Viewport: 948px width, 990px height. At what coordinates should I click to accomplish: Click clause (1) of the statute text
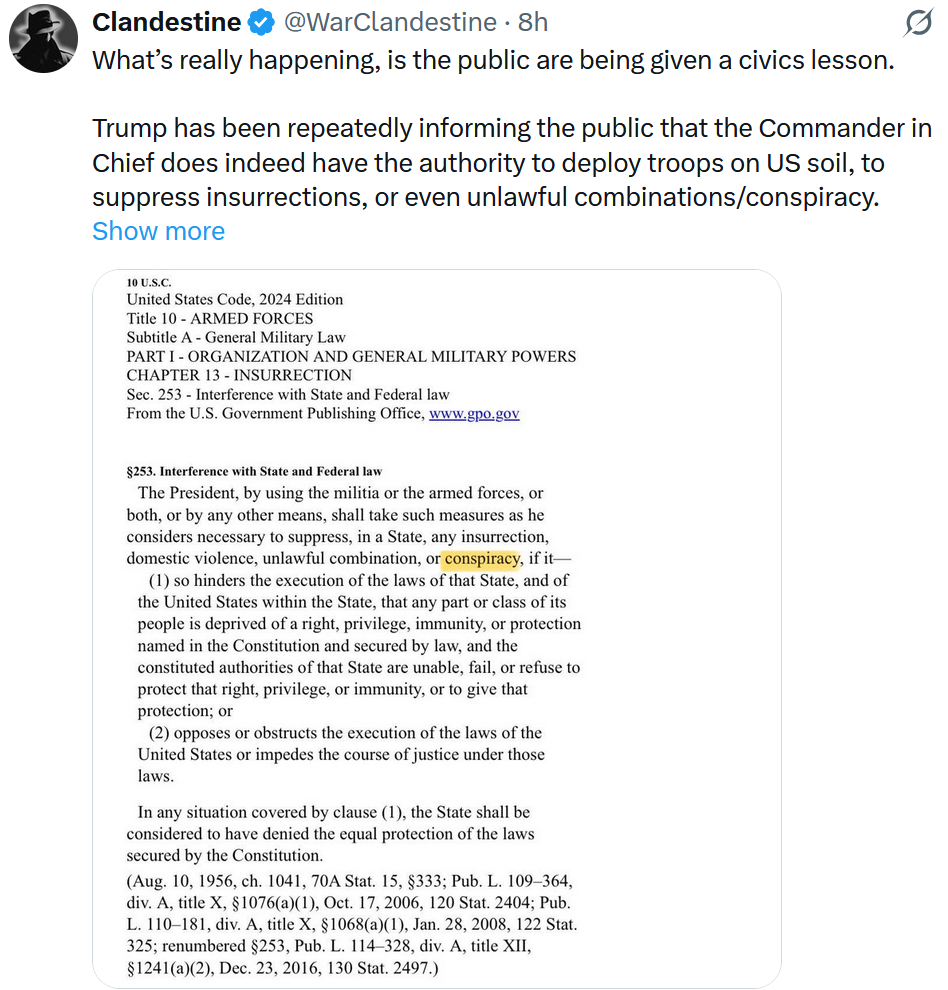tap(358, 645)
